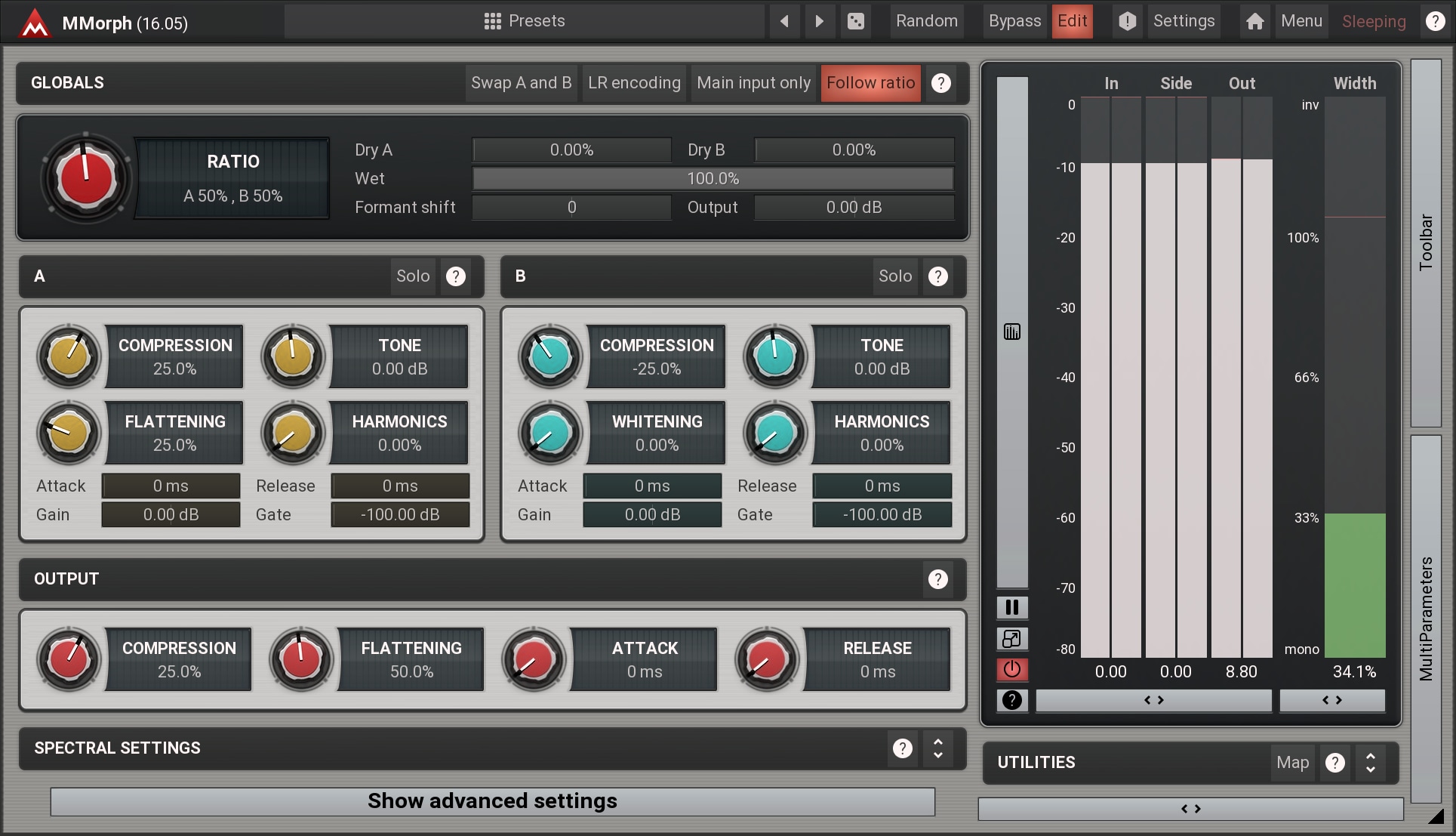This screenshot has width=1456, height=836.
Task: Open the Menu item
Action: click(1301, 21)
